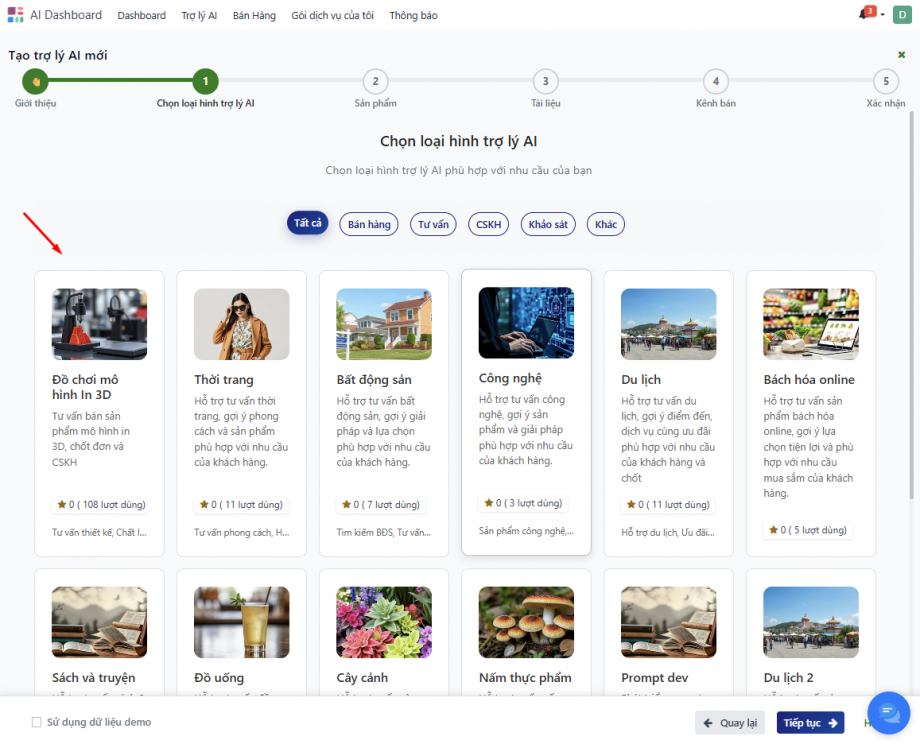920x744 pixels.
Task: Enable the Sử dụng dữ liệu demo checkbox
Action: pyautogui.click(x=37, y=722)
